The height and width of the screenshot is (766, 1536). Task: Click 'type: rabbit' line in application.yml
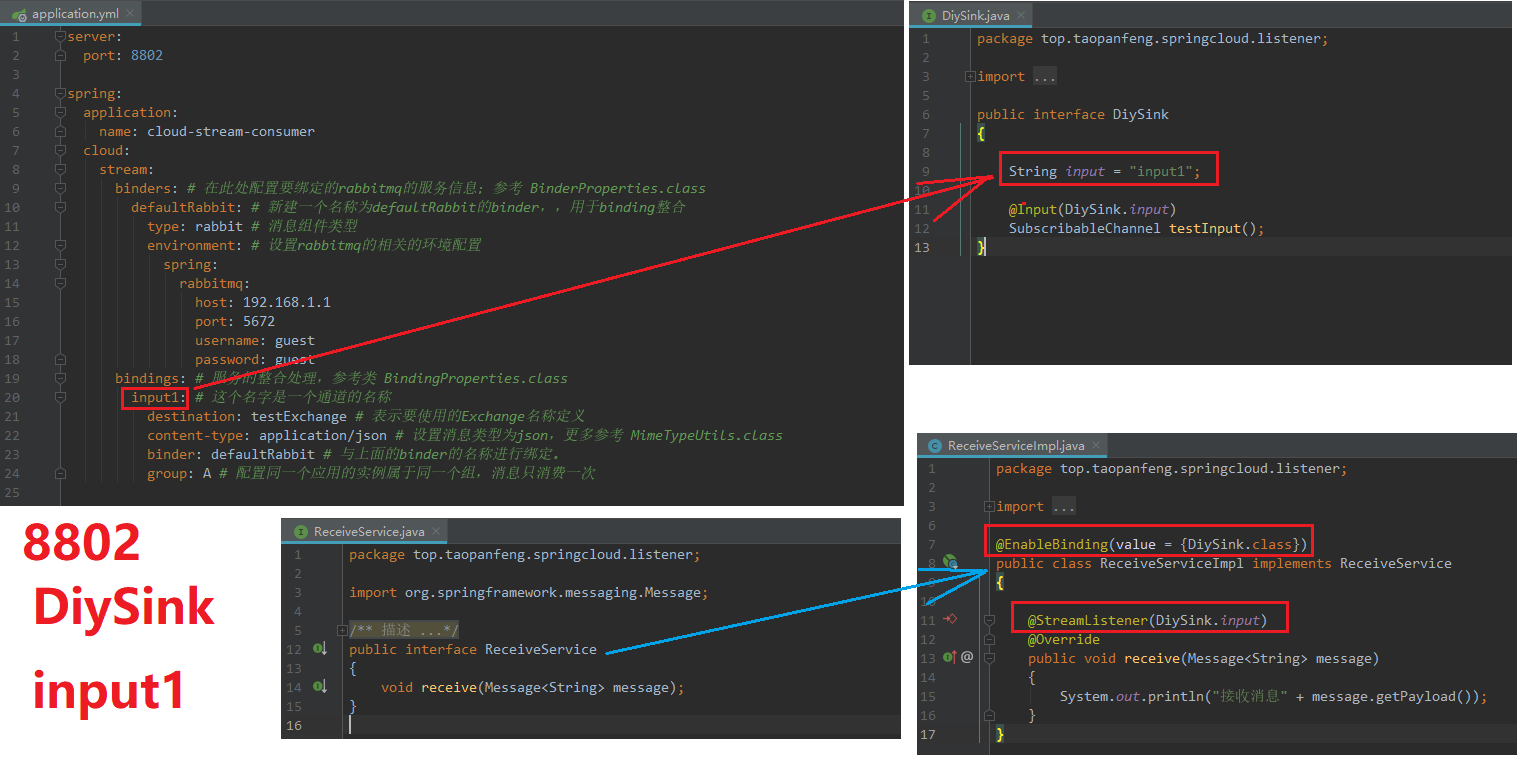[195, 227]
